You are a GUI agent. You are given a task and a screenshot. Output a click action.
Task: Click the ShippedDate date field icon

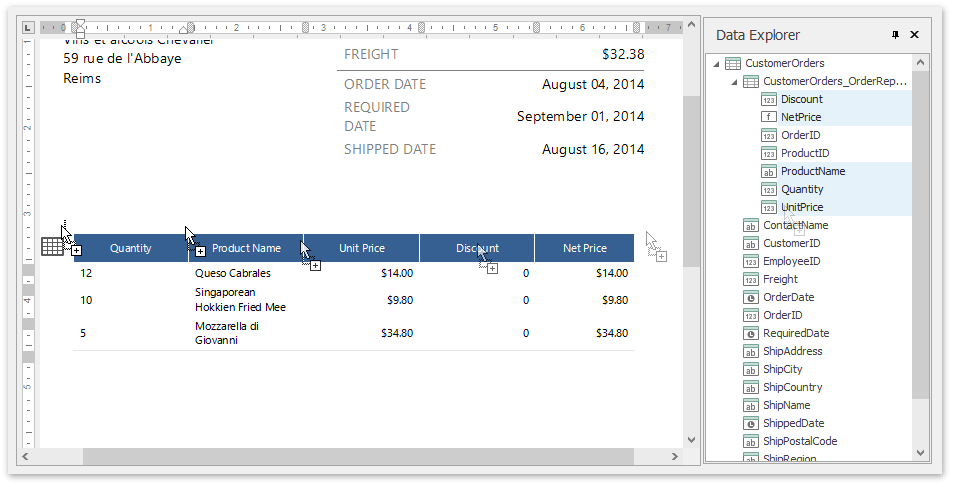750,424
